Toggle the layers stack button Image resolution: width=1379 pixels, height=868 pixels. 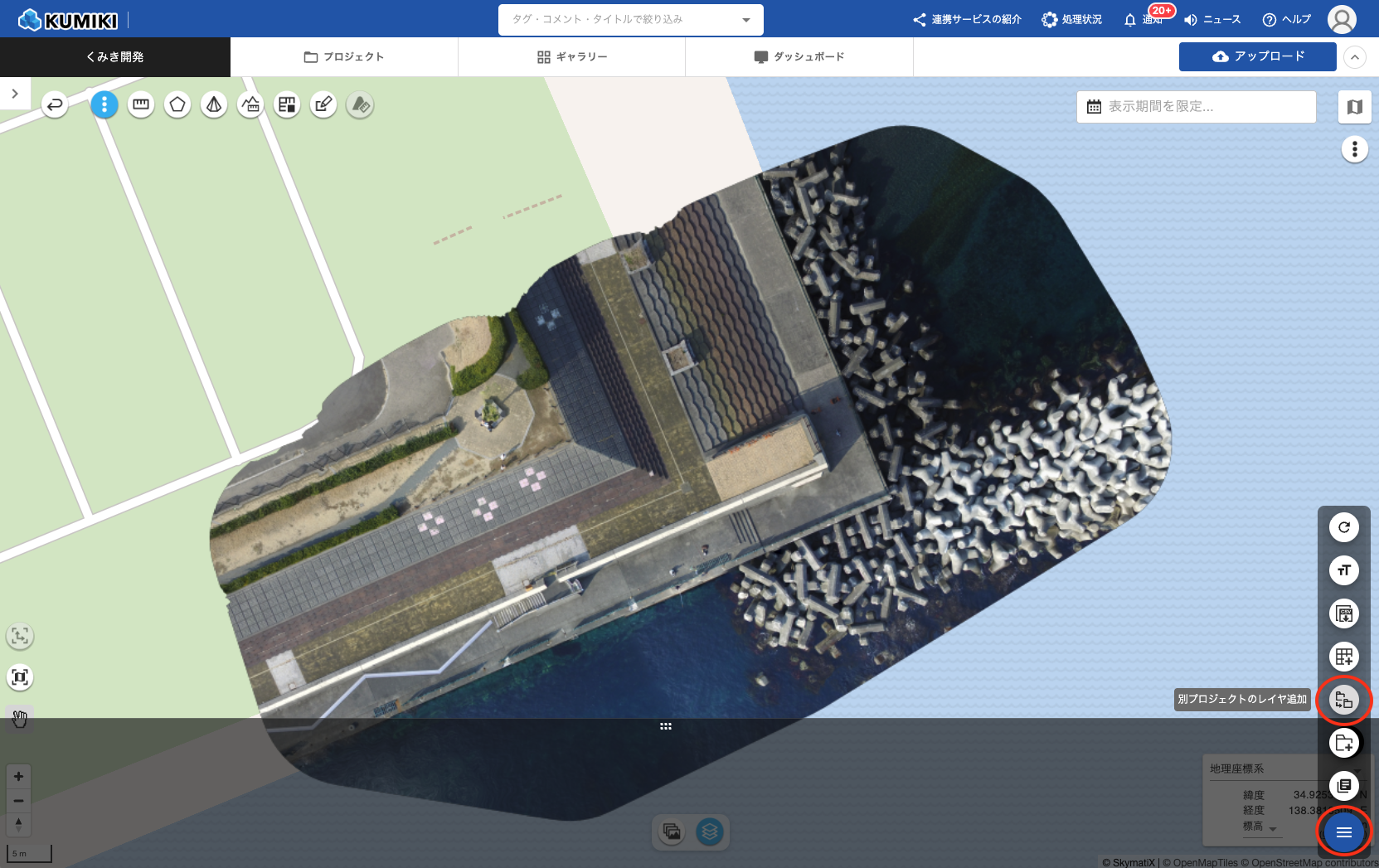point(710,832)
